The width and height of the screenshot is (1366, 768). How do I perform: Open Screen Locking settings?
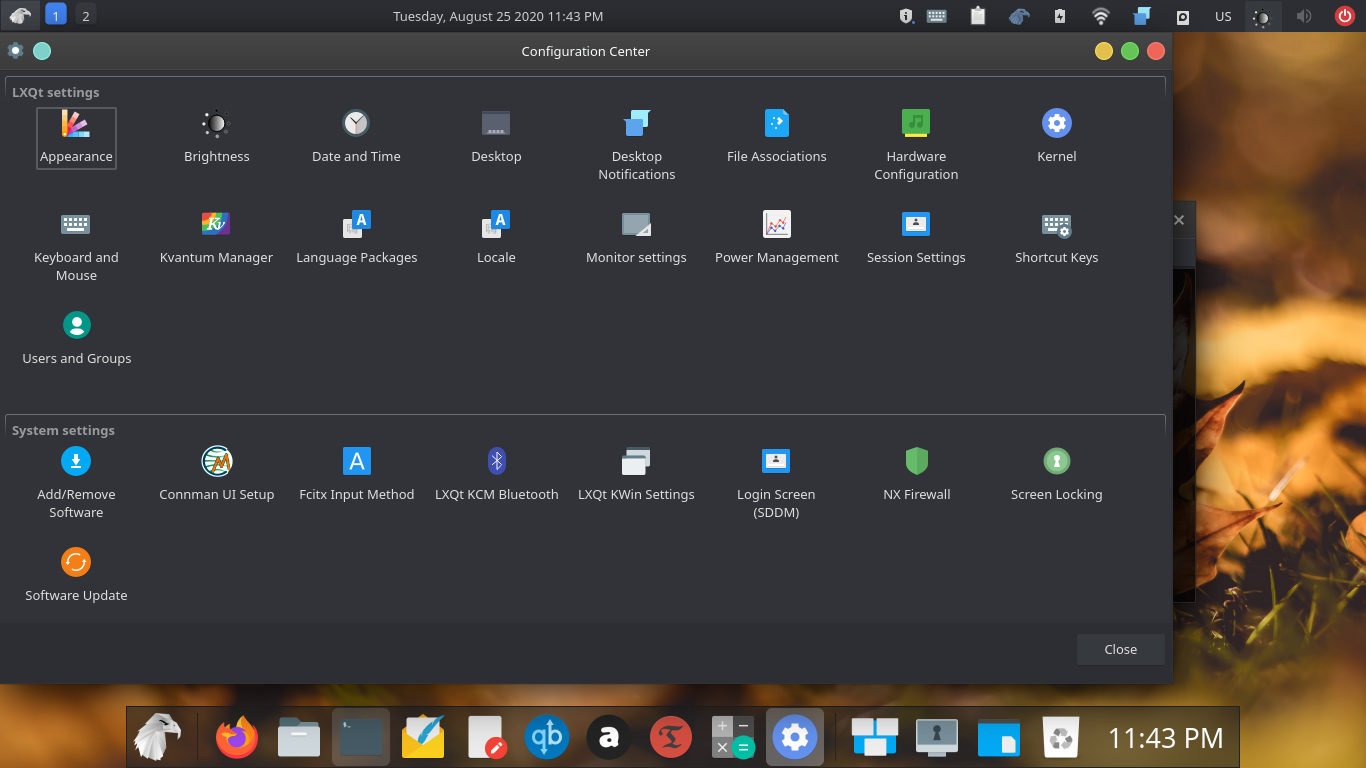pos(1057,476)
